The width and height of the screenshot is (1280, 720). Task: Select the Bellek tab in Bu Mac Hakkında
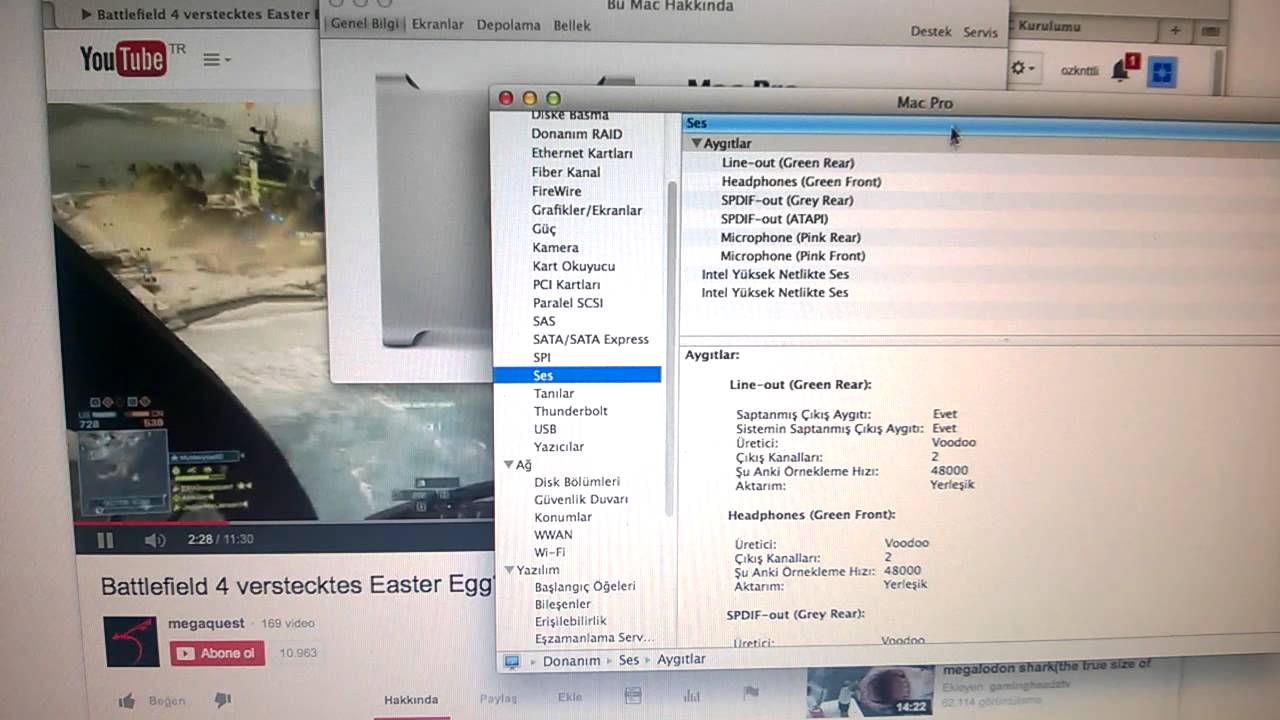[572, 25]
